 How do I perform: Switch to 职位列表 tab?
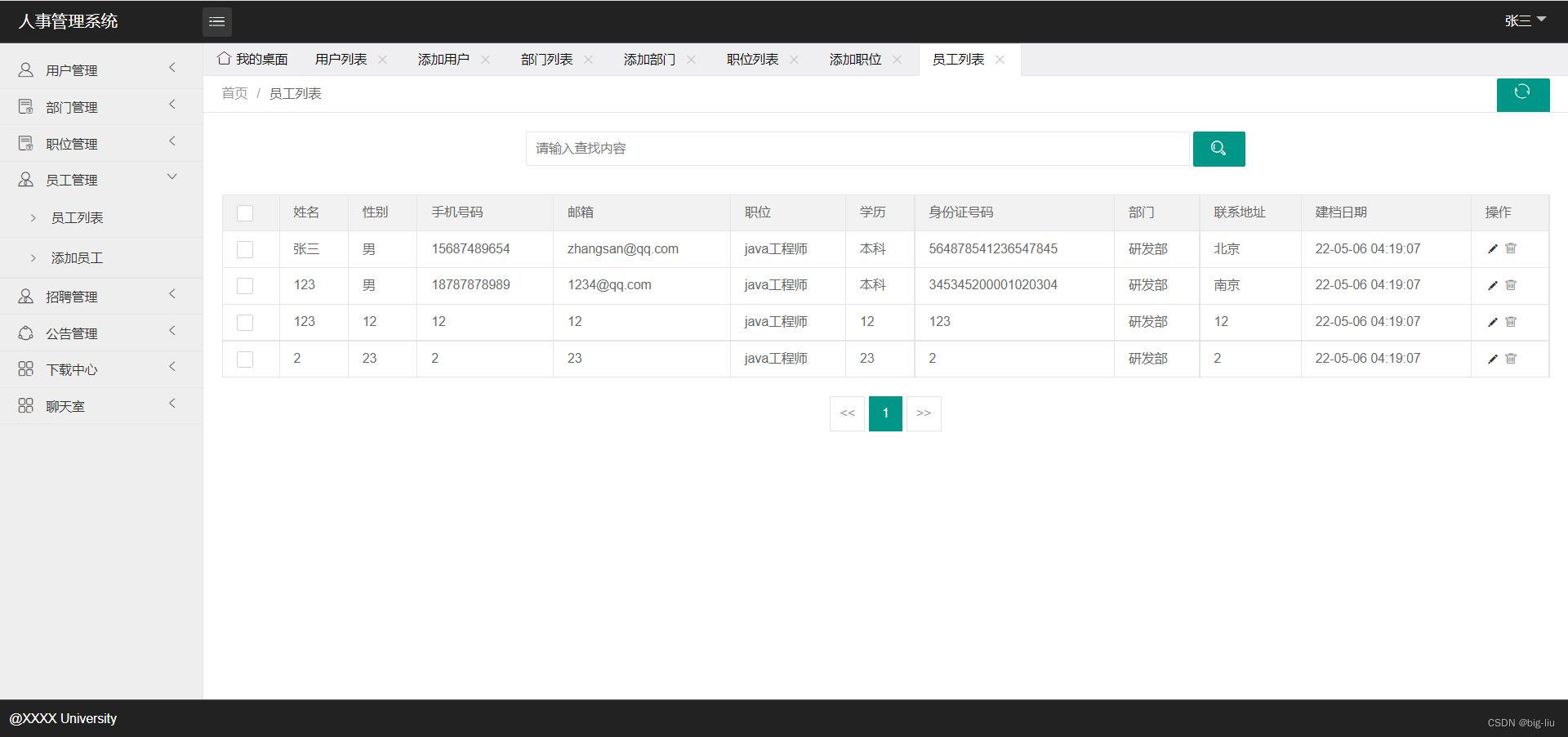pyautogui.click(x=752, y=60)
